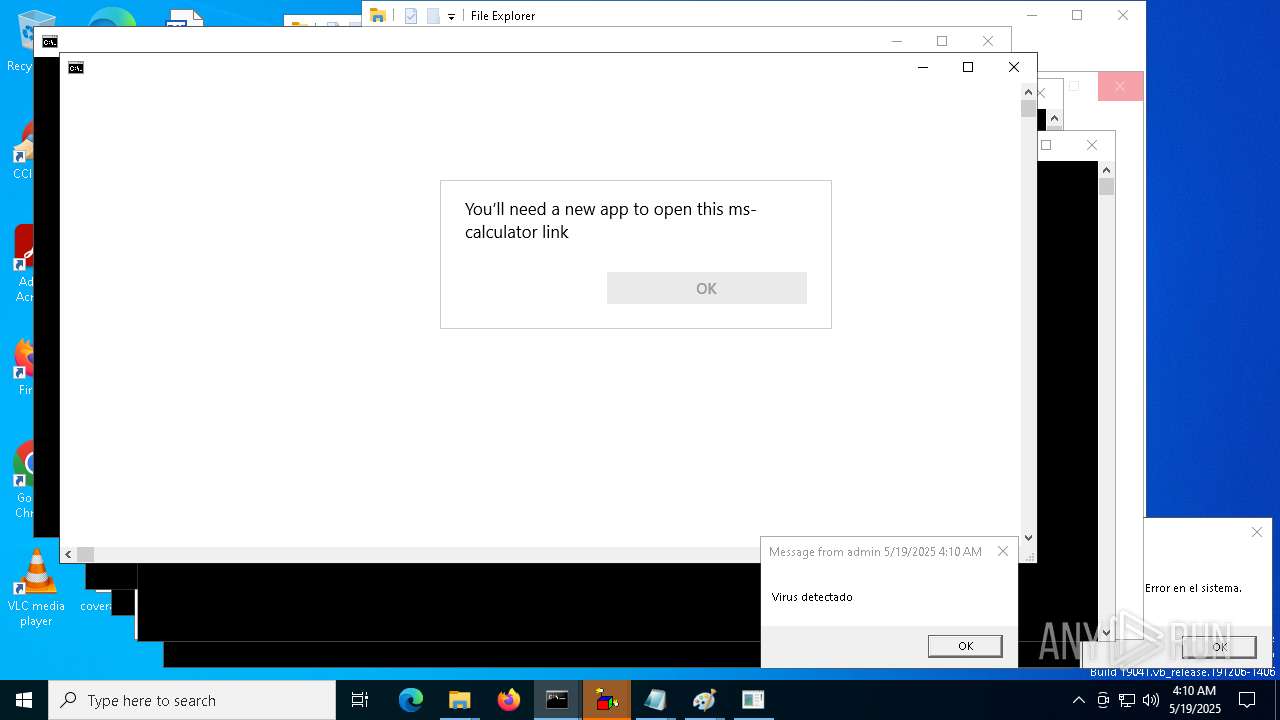
Task: Open the taskbar clock showing 4:10 AM
Action: 1194,700
